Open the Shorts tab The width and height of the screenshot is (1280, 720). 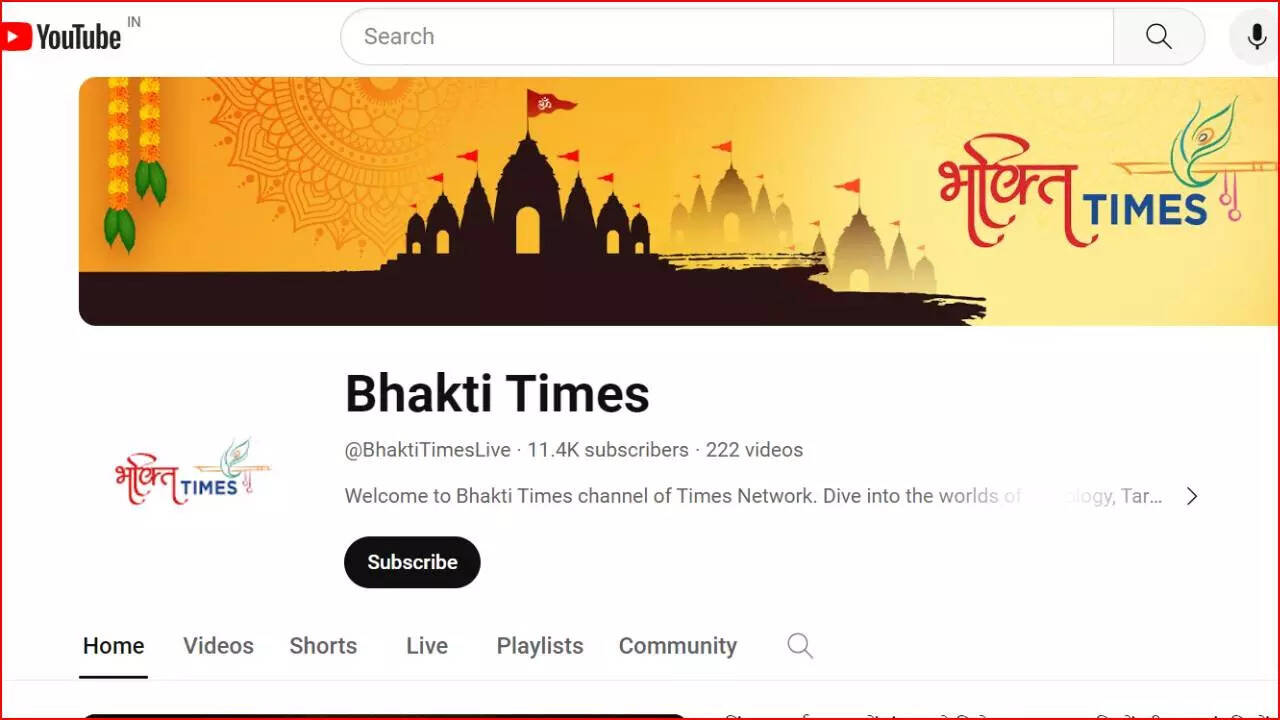[x=323, y=646]
